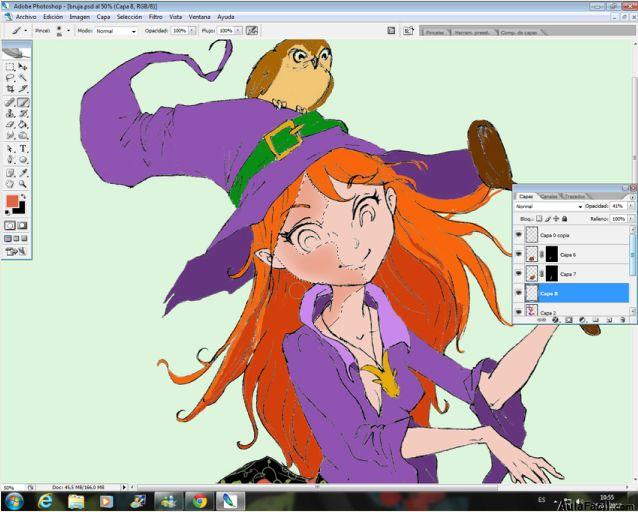Viewport: 638px width, 512px height.
Task: Switch to Standard edit mode
Action: coord(10,225)
